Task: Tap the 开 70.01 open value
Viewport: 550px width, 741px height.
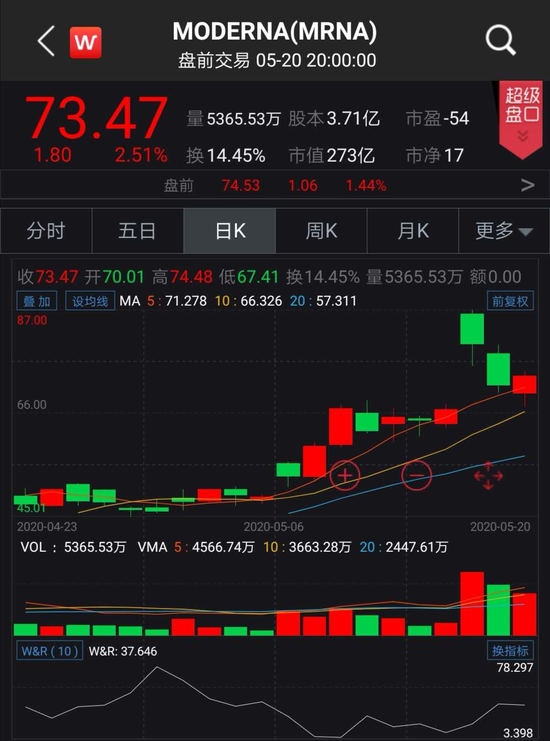Action: tap(114, 277)
